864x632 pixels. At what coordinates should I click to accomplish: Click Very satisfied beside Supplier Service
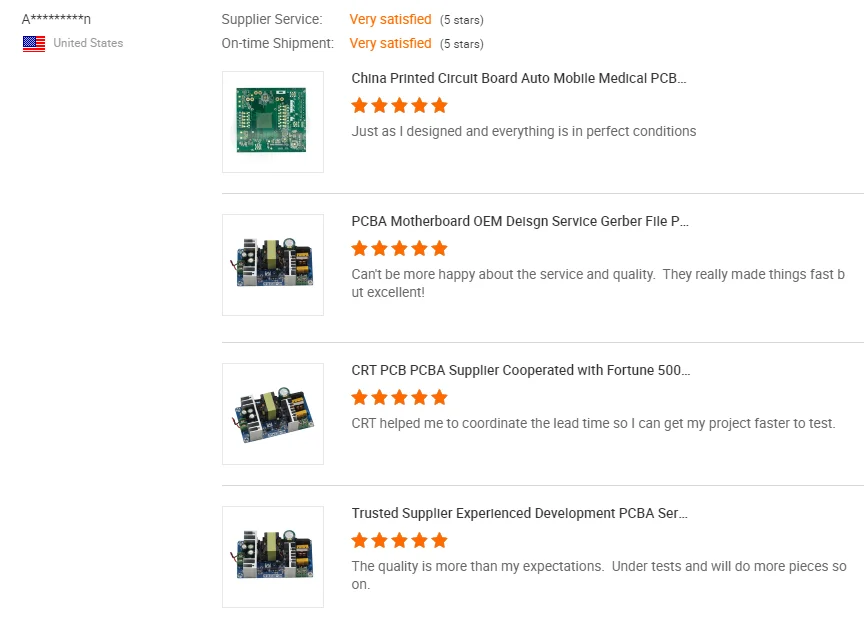[x=390, y=19]
